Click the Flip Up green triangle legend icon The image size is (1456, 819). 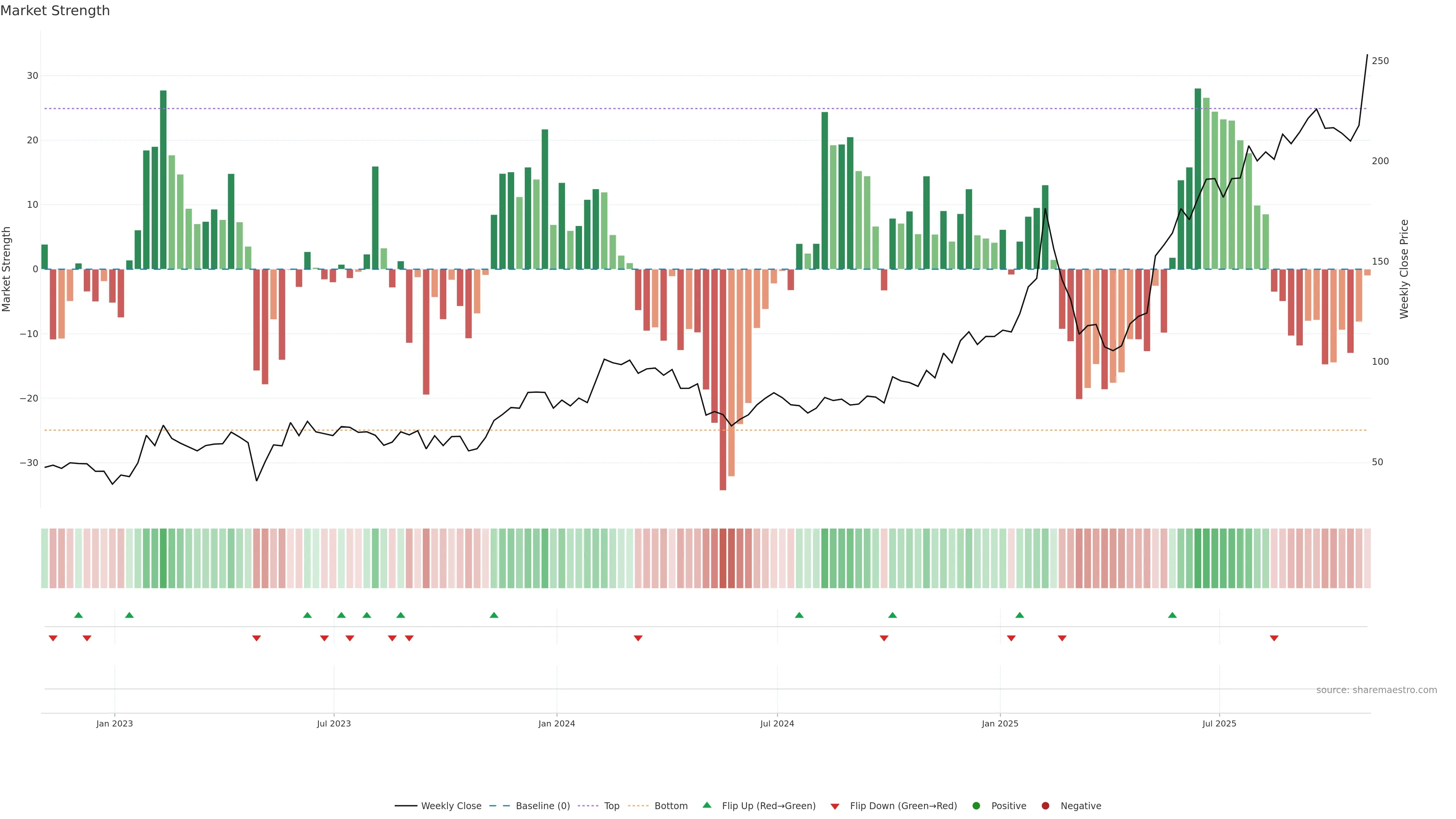pyautogui.click(x=706, y=805)
